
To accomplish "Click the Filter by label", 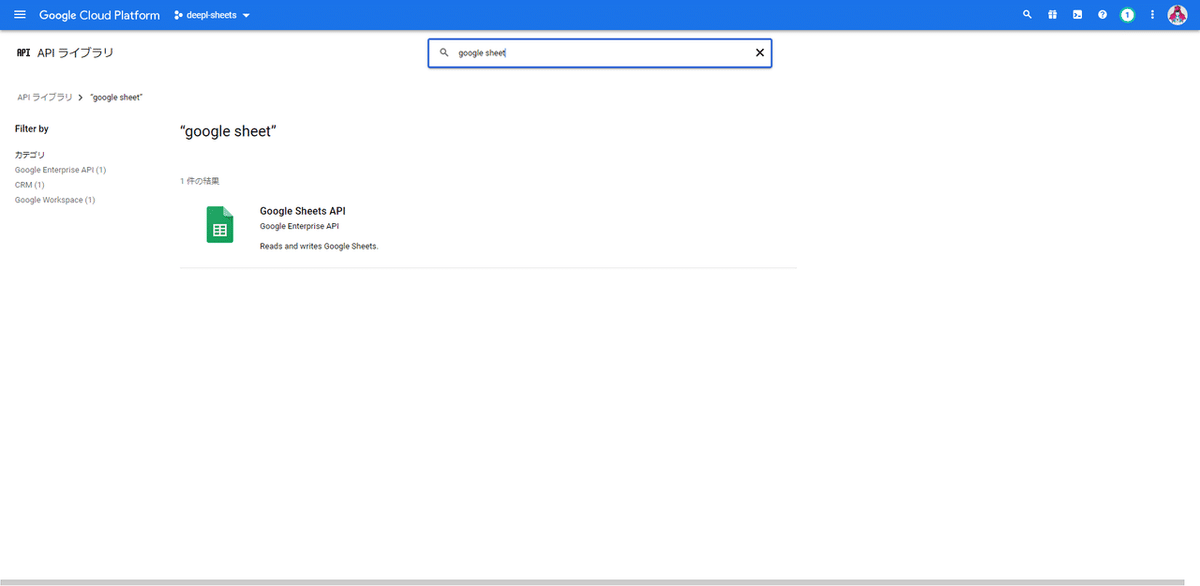I will click(32, 129).
